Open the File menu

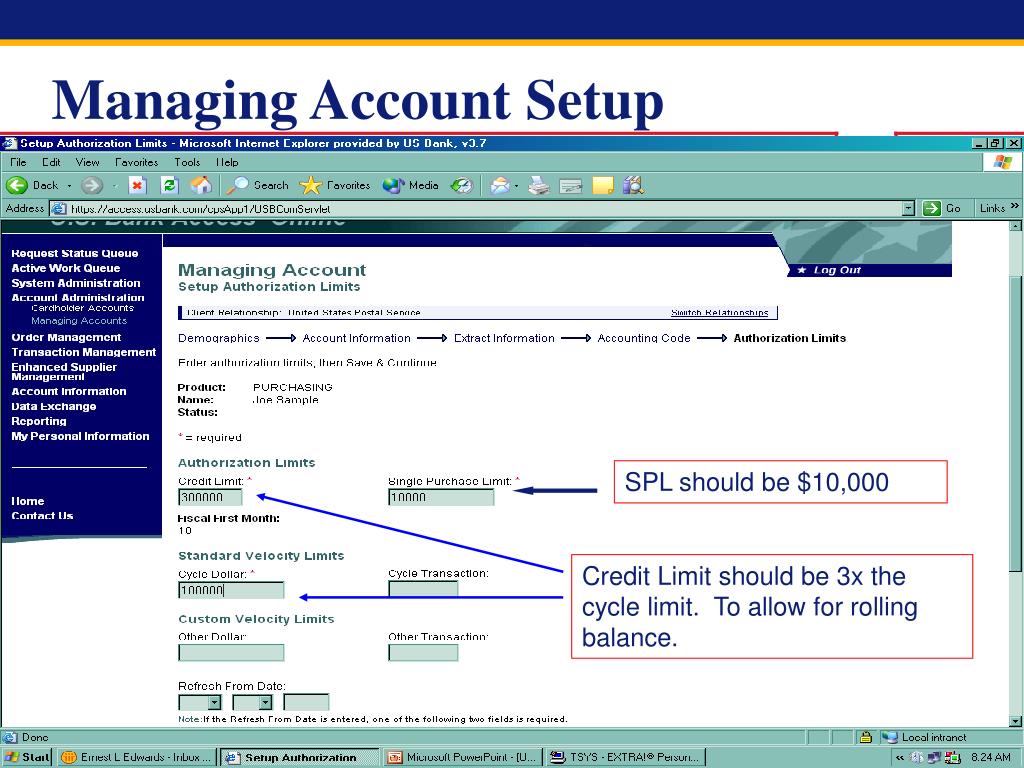pyautogui.click(x=18, y=162)
